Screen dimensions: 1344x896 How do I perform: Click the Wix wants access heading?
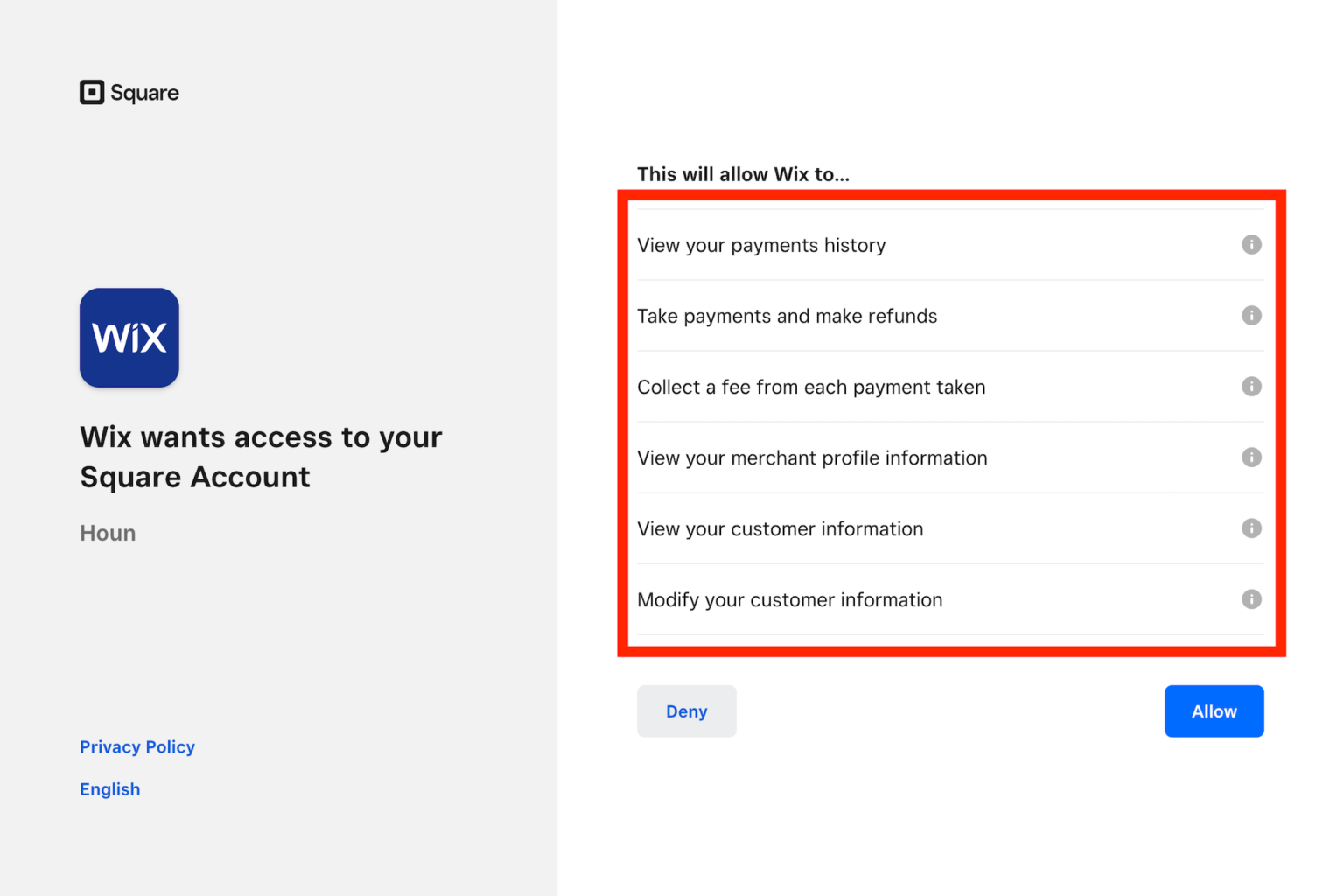coord(261,457)
